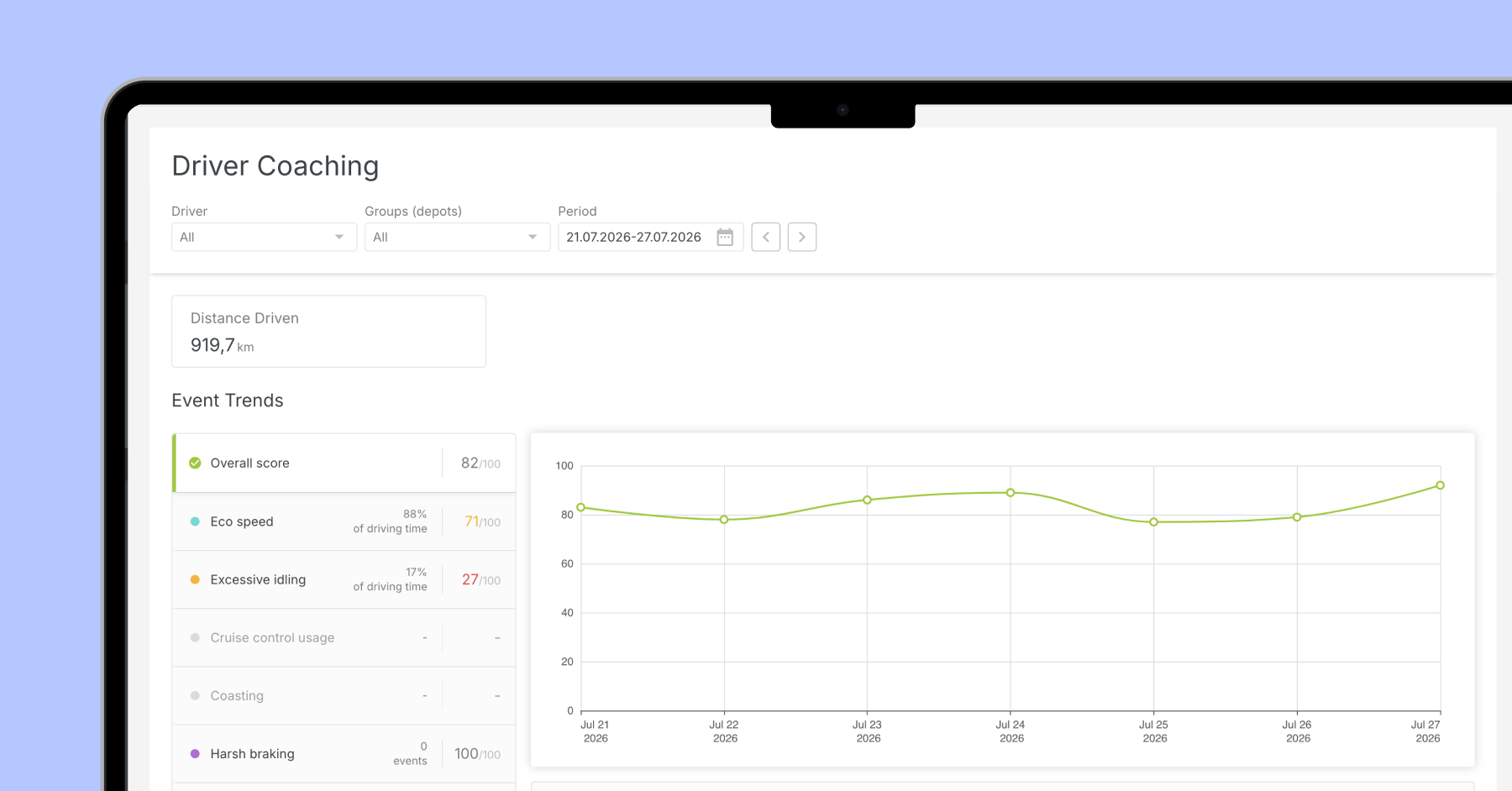Image resolution: width=1512 pixels, height=791 pixels.
Task: Click the Driver Coaching page title
Action: (x=276, y=166)
